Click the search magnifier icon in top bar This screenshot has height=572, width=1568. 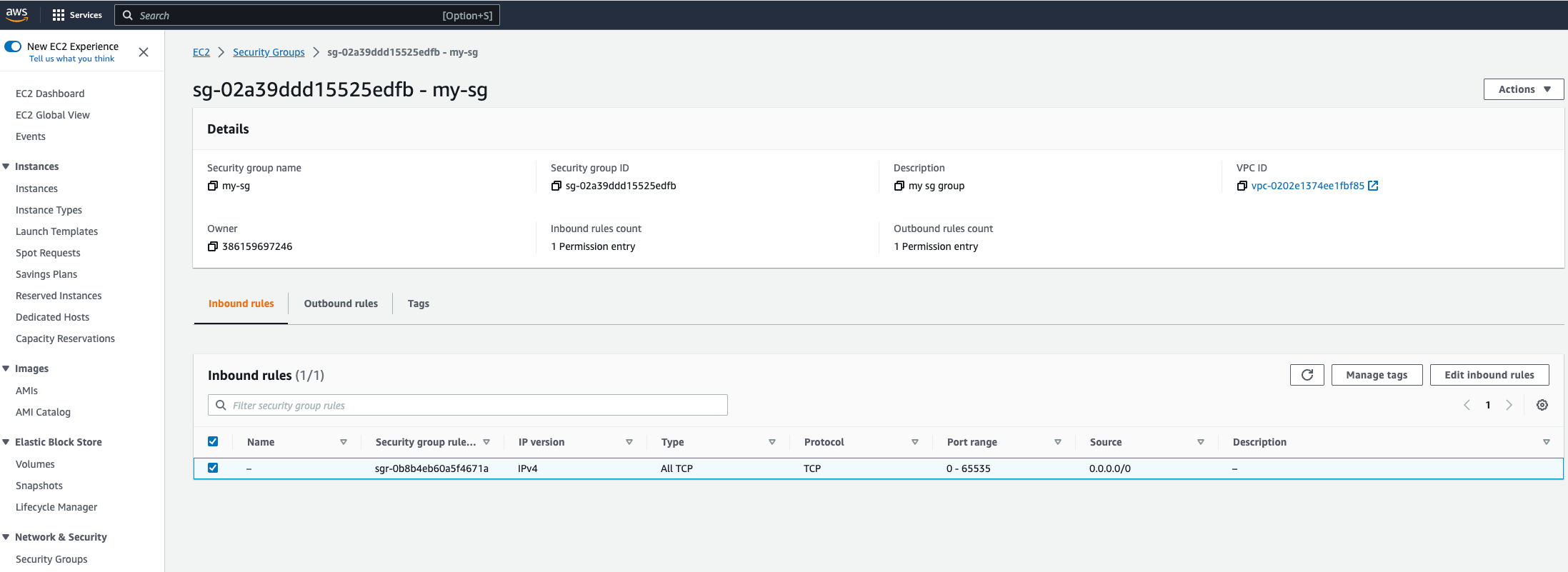pos(128,15)
